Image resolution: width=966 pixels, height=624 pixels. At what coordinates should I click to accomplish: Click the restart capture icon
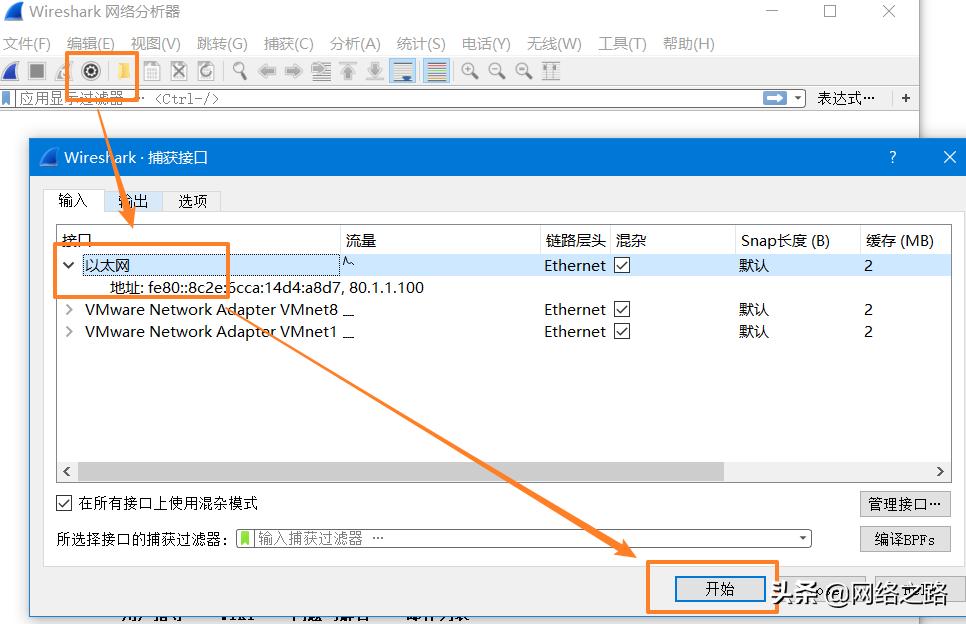pos(61,70)
